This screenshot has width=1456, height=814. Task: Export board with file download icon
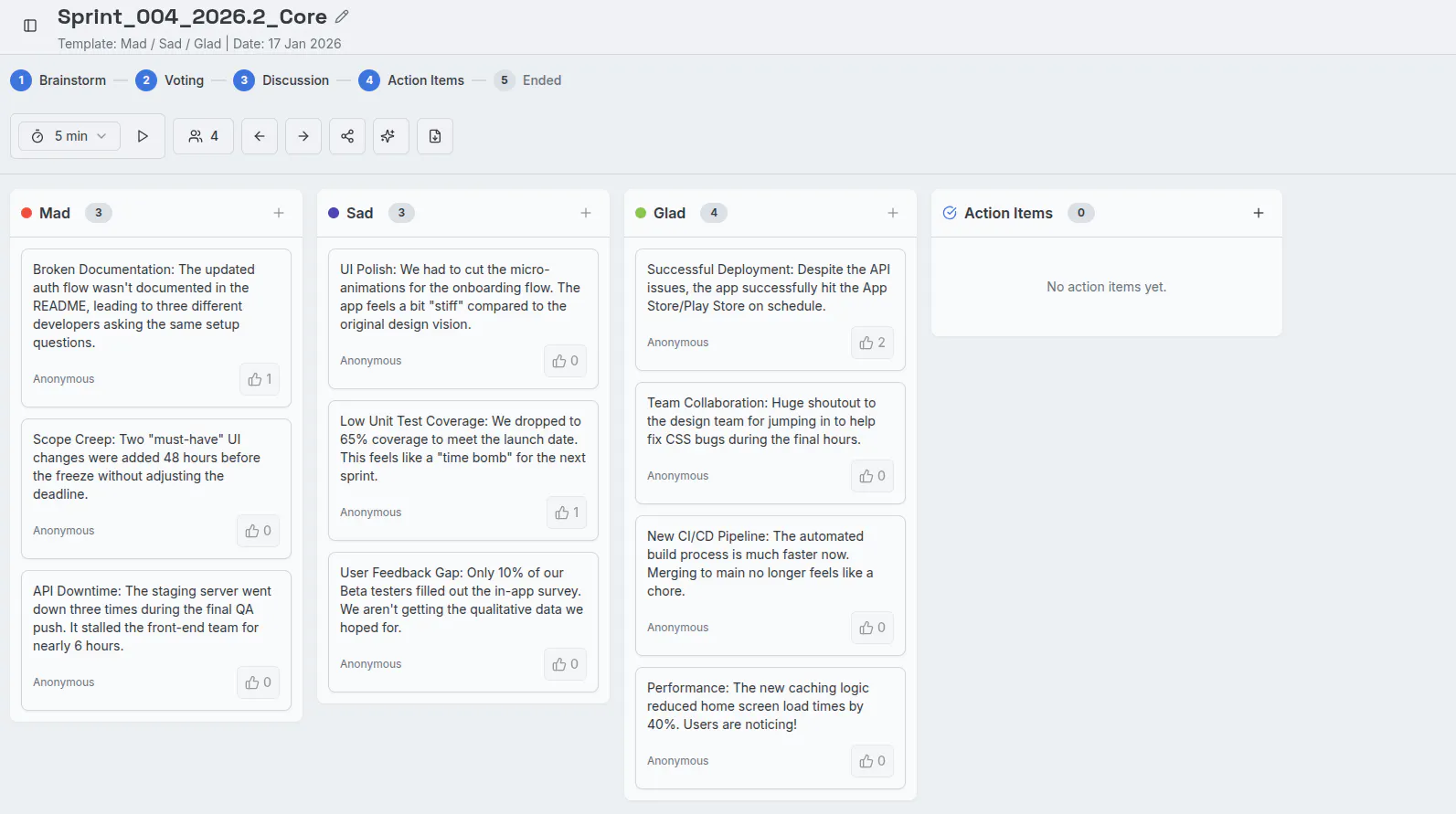[435, 136]
